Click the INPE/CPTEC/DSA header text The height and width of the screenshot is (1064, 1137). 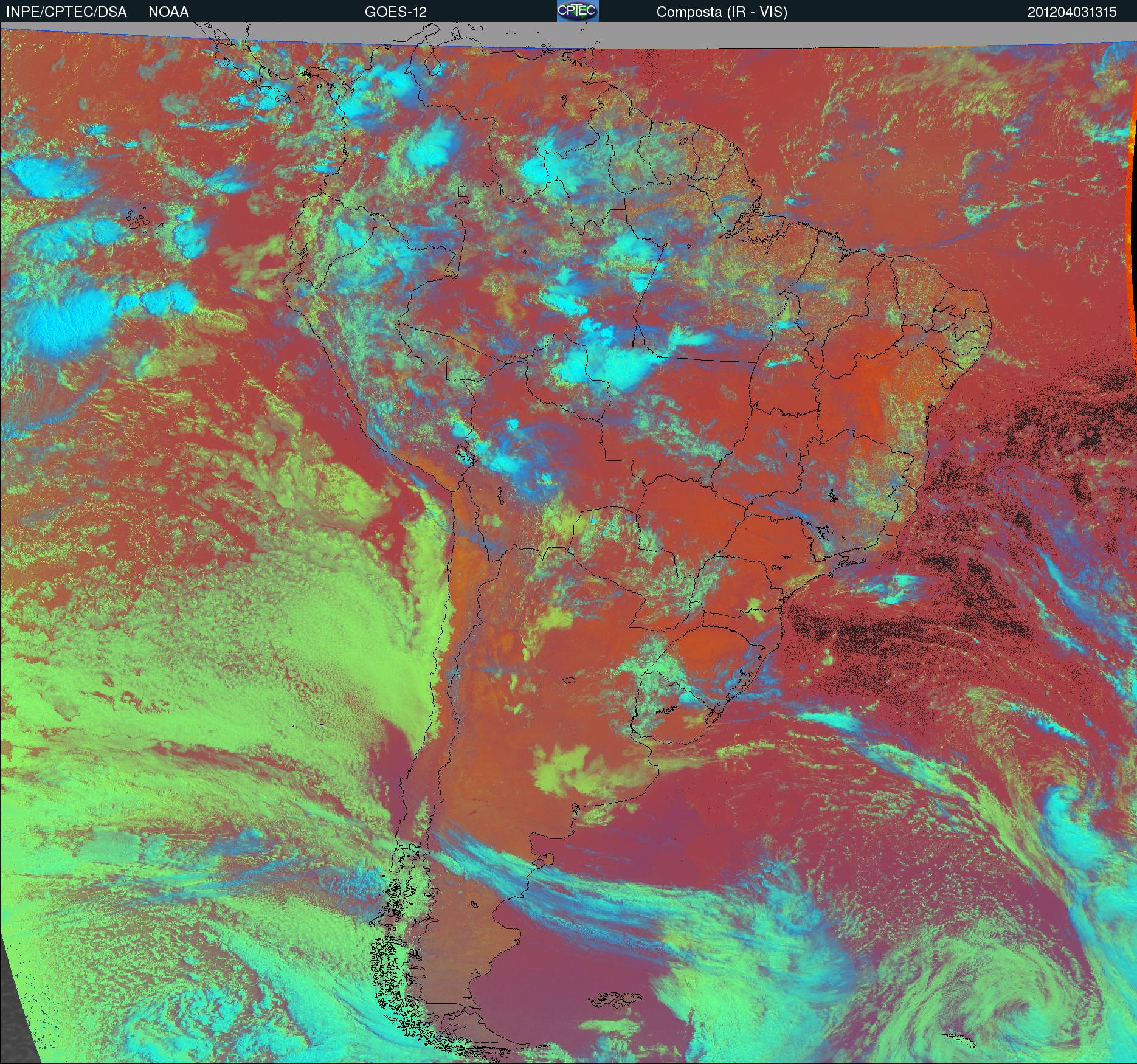(x=66, y=12)
